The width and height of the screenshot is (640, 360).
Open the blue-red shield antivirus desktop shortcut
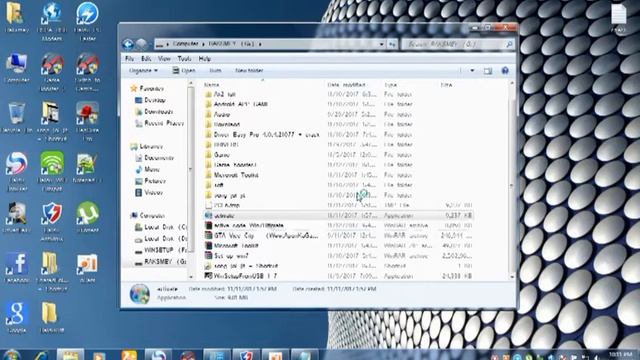(x=52, y=221)
